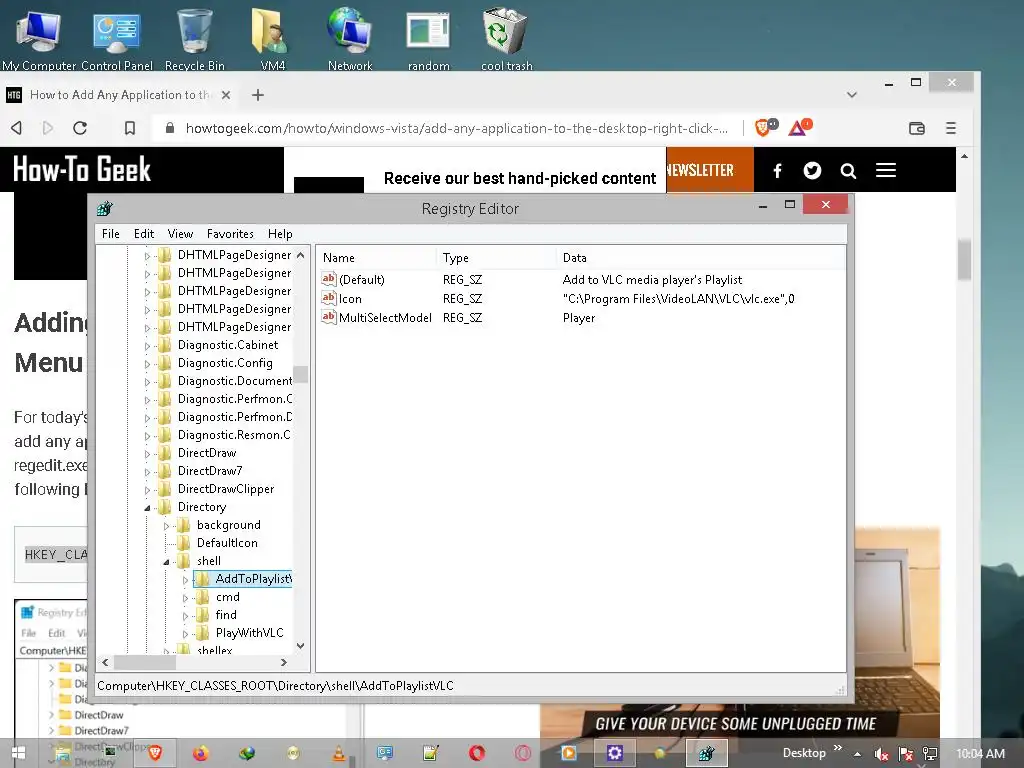This screenshot has height=768, width=1024.
Task: Open the File menu in Registry Editor
Action: [x=110, y=234]
